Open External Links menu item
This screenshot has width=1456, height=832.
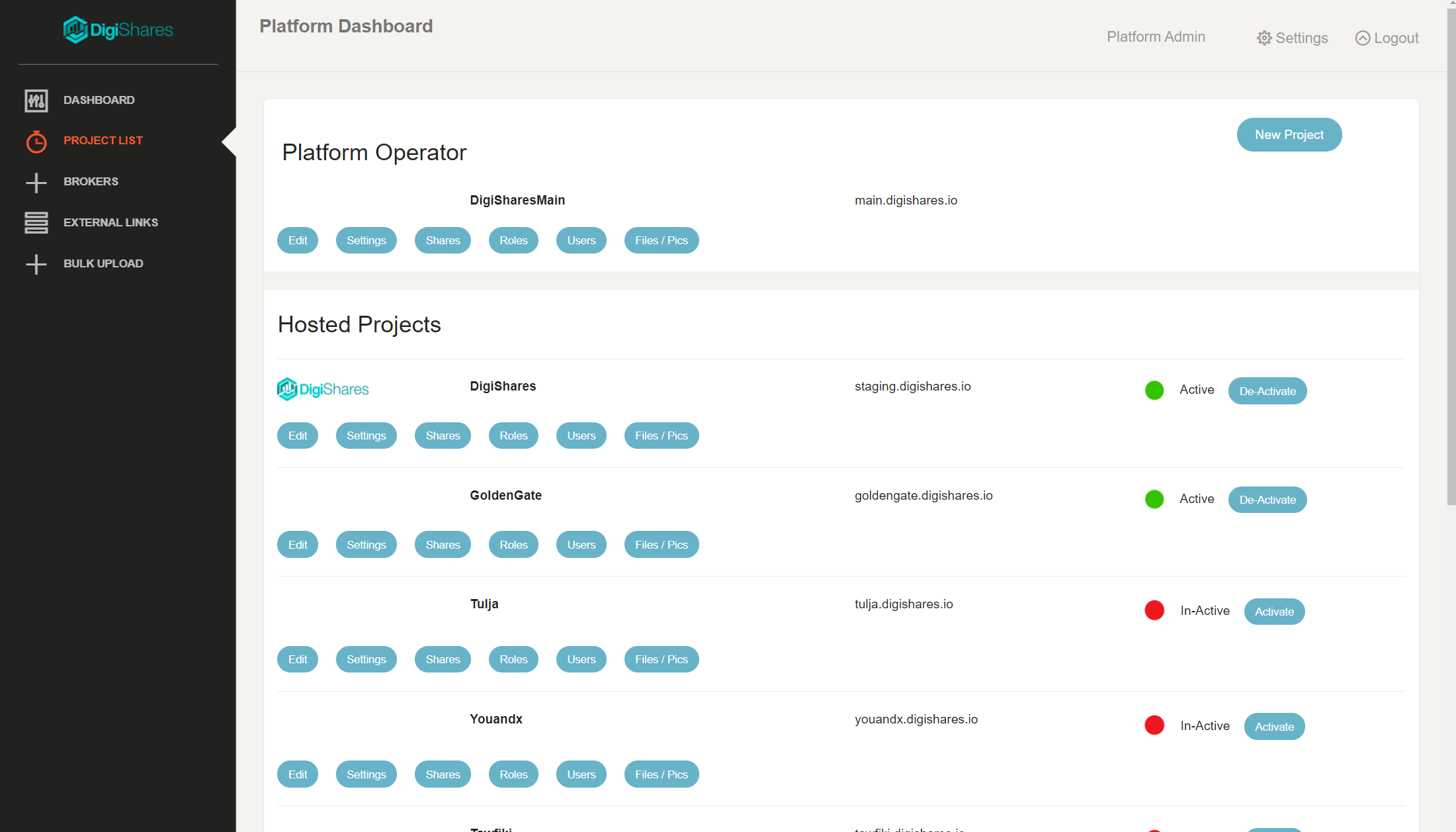pyautogui.click(x=110, y=222)
